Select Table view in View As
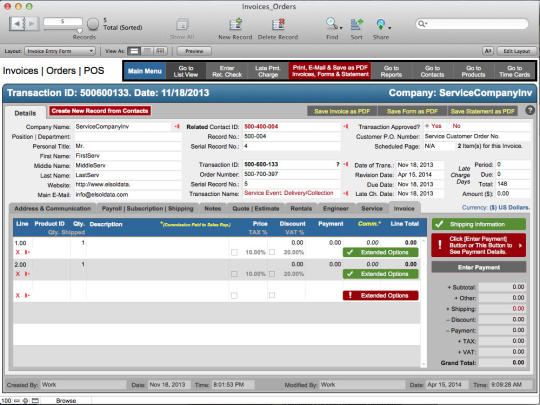 [160, 51]
